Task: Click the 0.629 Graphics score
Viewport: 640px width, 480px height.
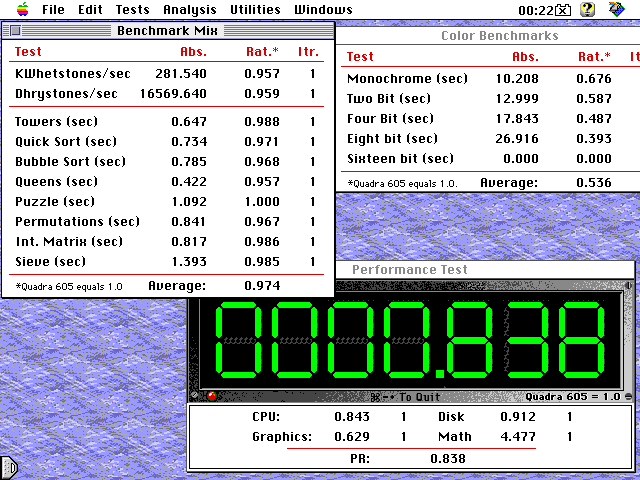Action: click(x=352, y=437)
